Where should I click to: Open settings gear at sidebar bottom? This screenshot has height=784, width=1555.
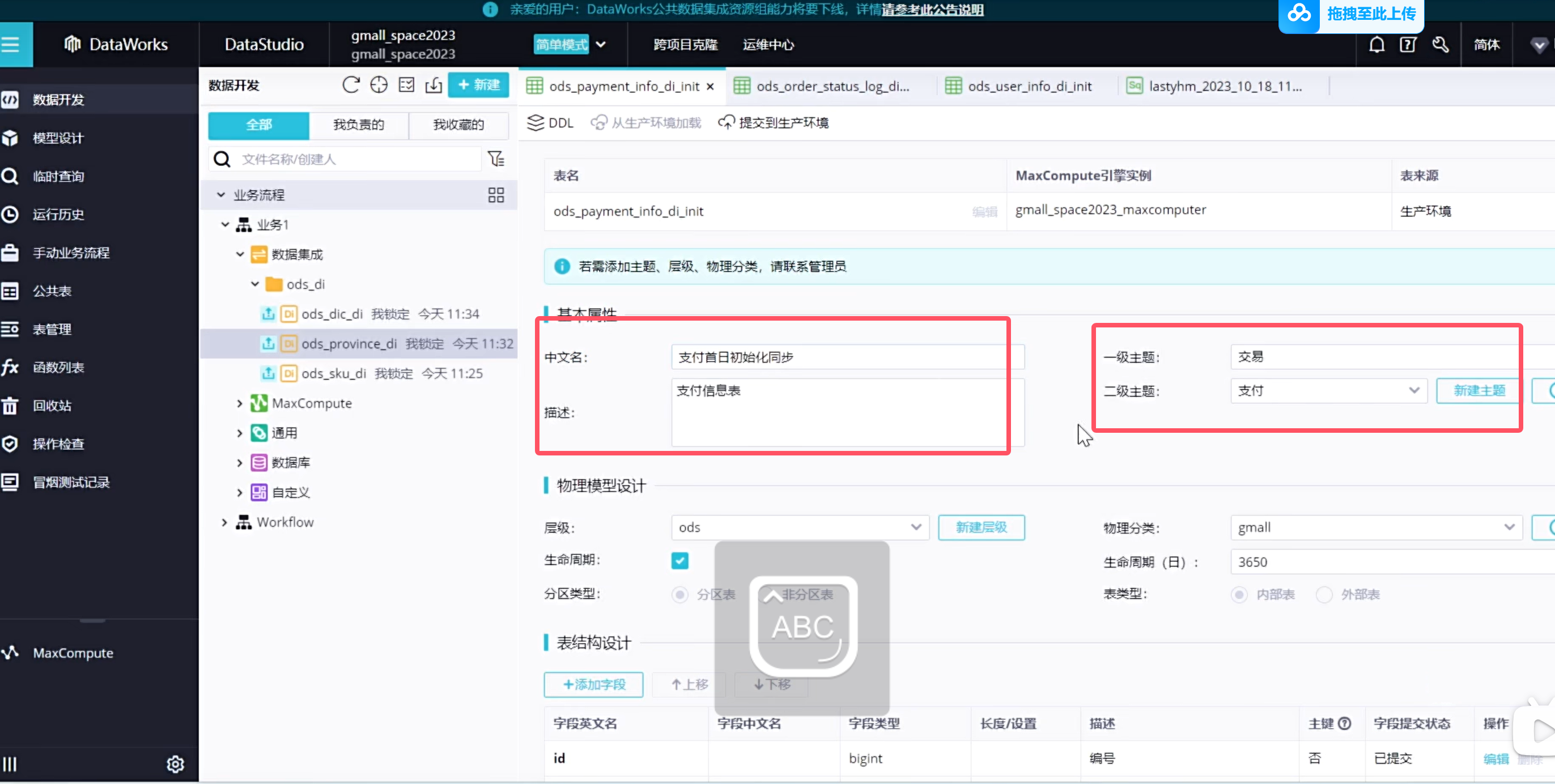pyautogui.click(x=175, y=764)
